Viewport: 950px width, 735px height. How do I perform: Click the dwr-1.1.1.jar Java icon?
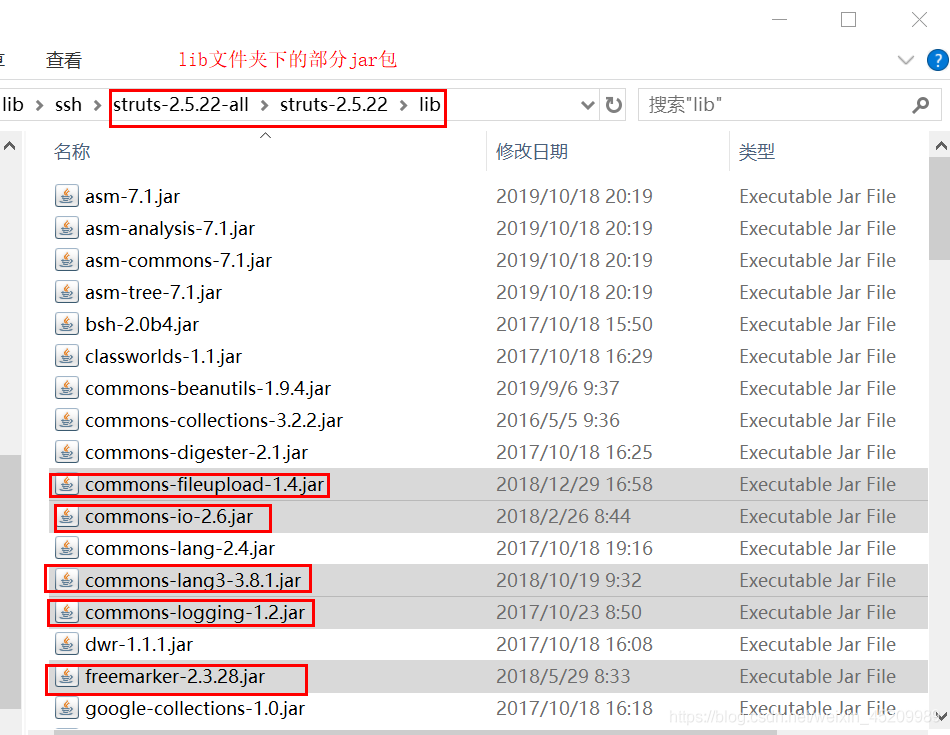point(66,644)
